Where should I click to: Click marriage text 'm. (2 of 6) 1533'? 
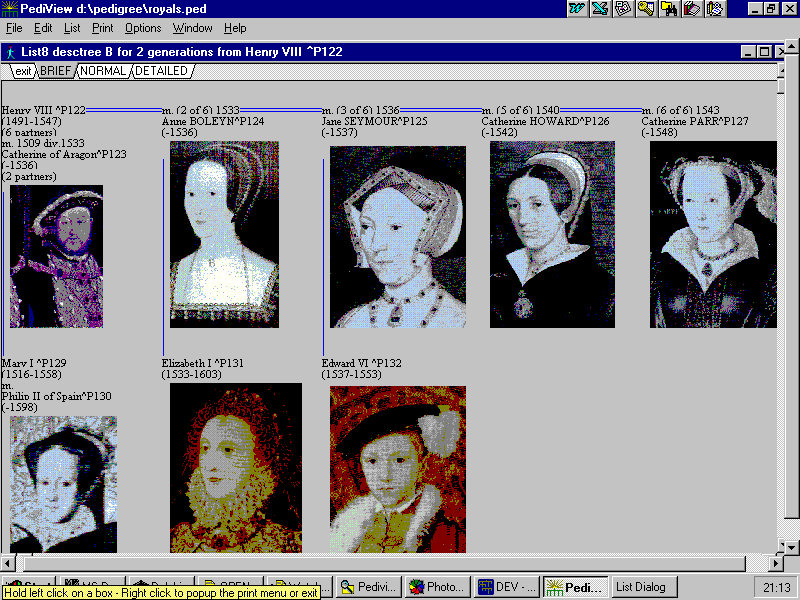point(201,110)
